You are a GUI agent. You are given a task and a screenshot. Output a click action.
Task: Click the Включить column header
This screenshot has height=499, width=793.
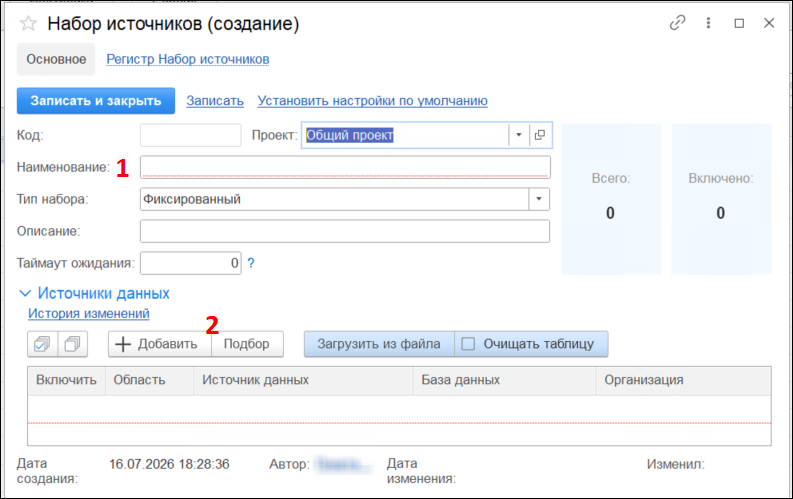(x=66, y=380)
